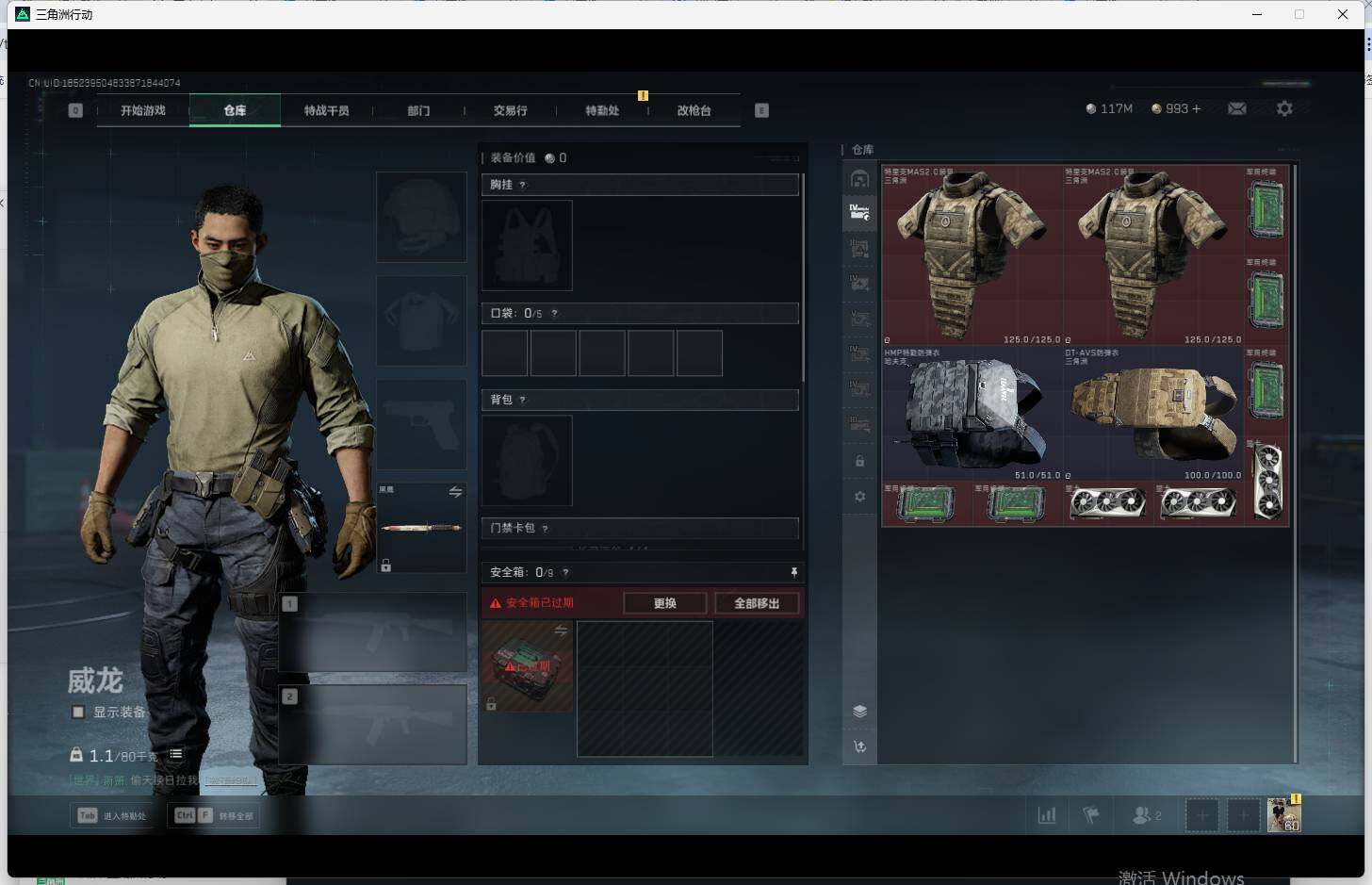
Task: Open the player avatar level 60
Action: pos(1283,814)
